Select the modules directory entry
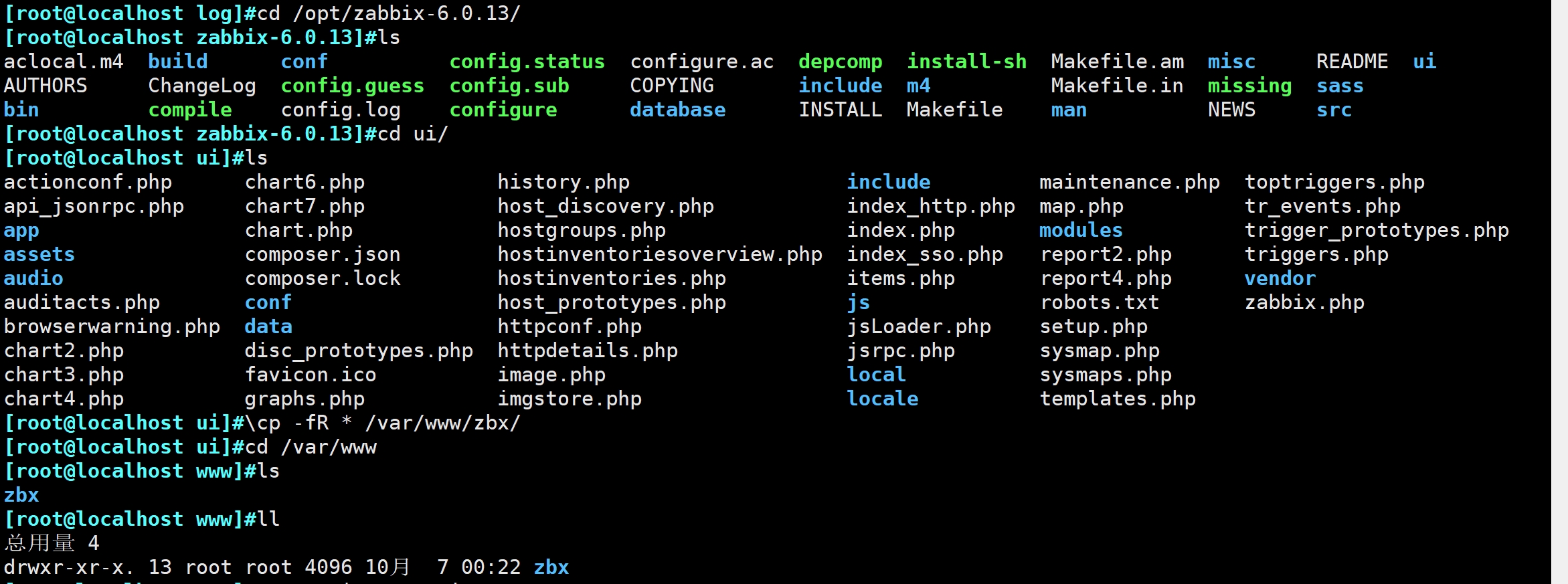The width and height of the screenshot is (1568, 584). (1081, 230)
